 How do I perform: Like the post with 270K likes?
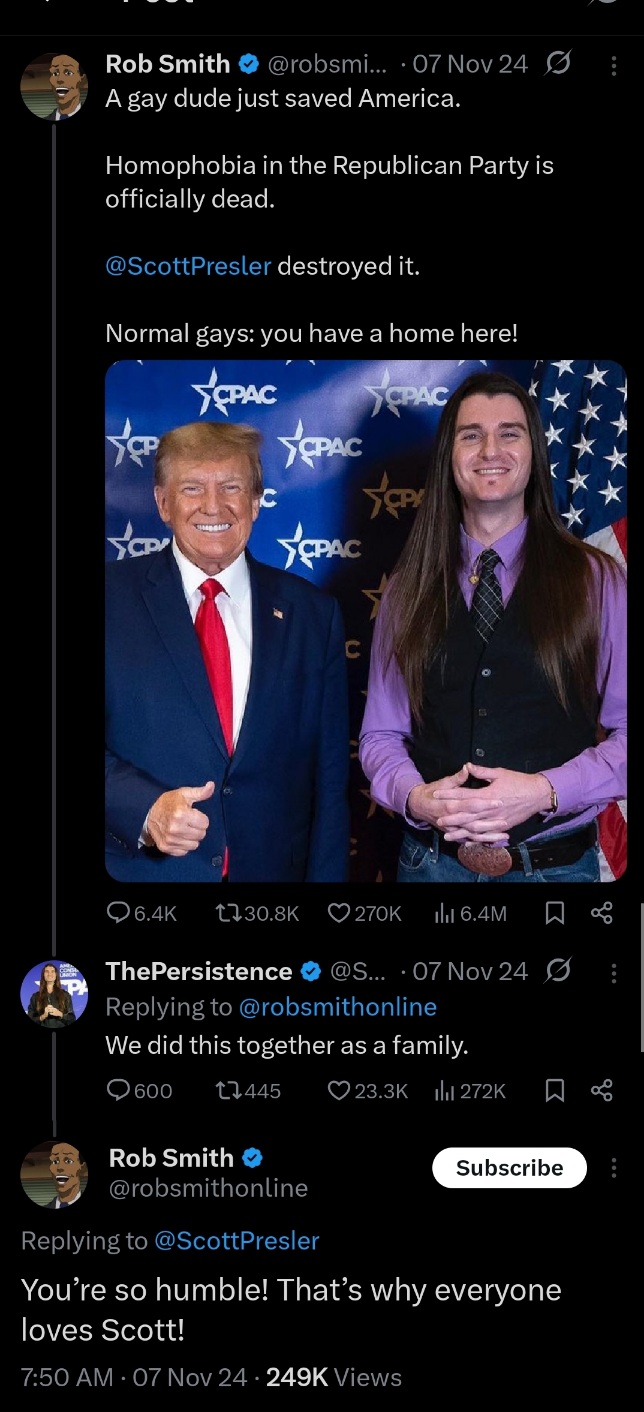point(364,913)
